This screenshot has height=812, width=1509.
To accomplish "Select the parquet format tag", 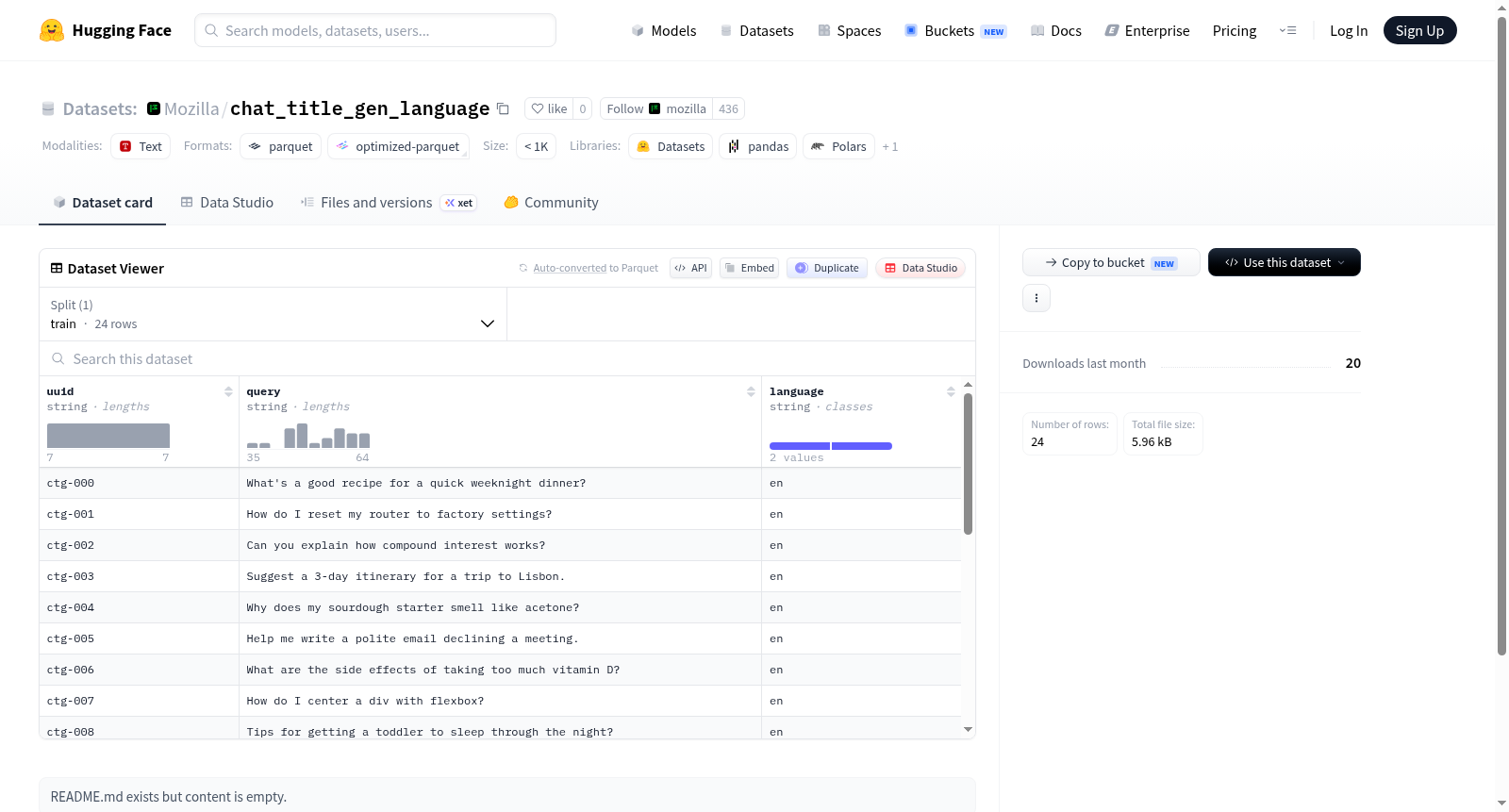I will (x=281, y=146).
